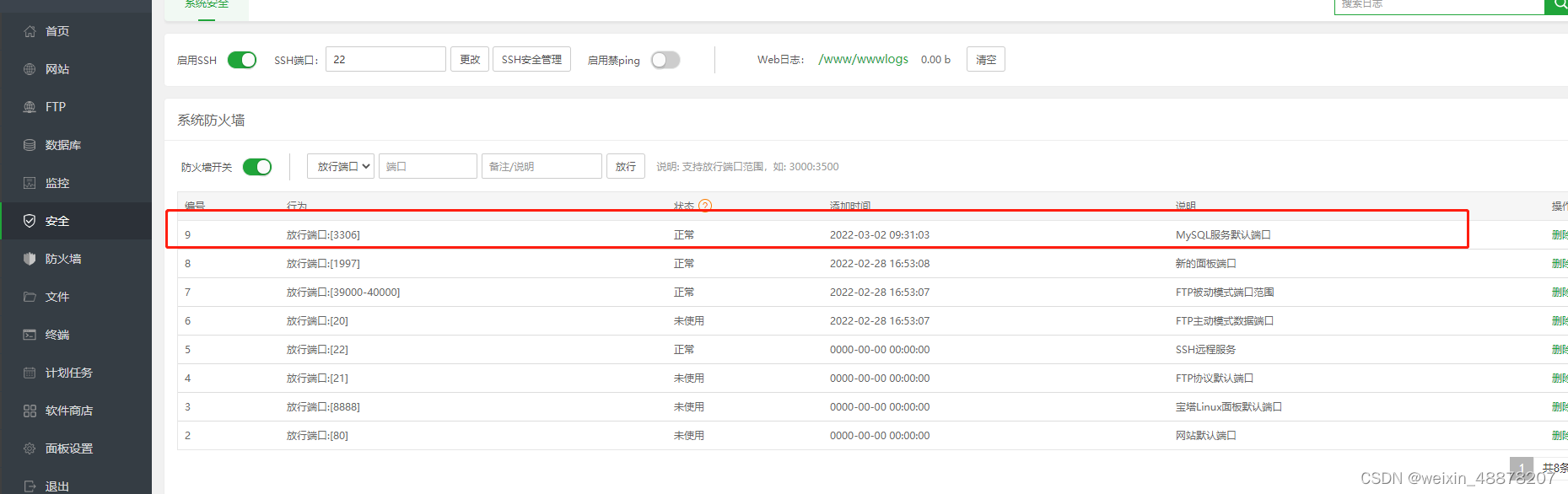
Task: Toggle the 启用SSH switch
Action: coord(242,60)
